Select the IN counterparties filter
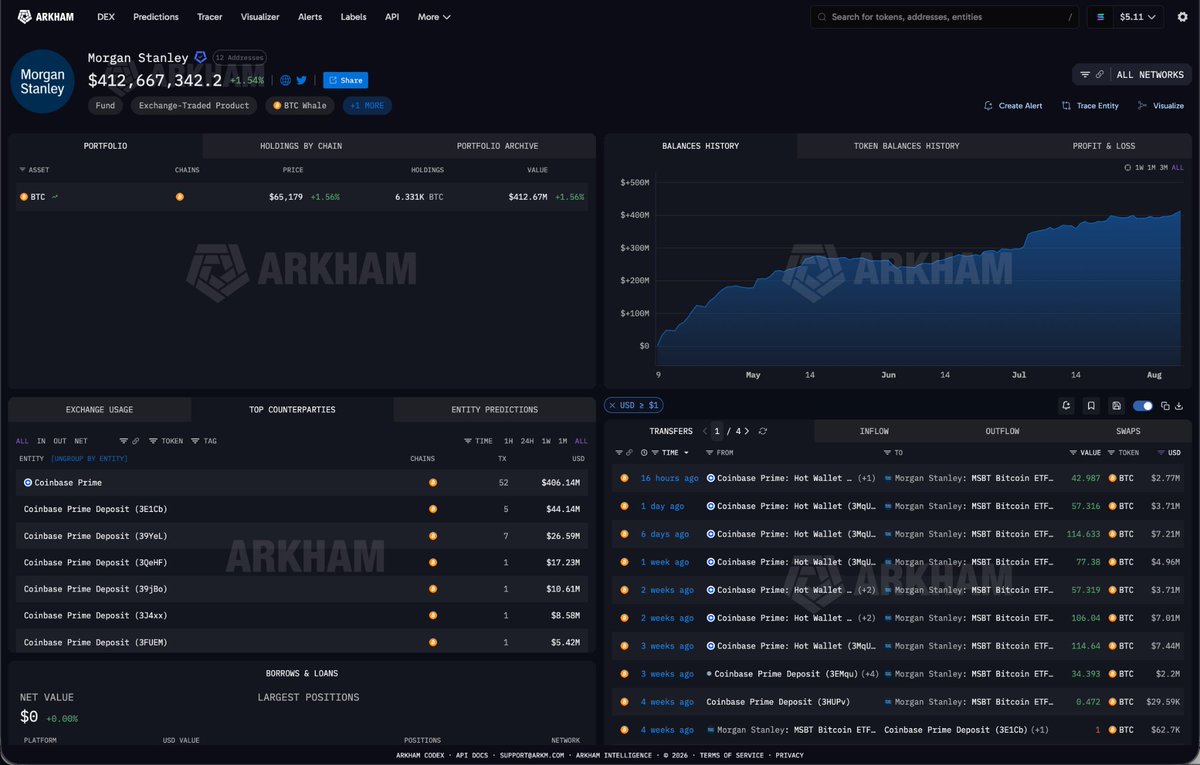 click(x=41, y=441)
